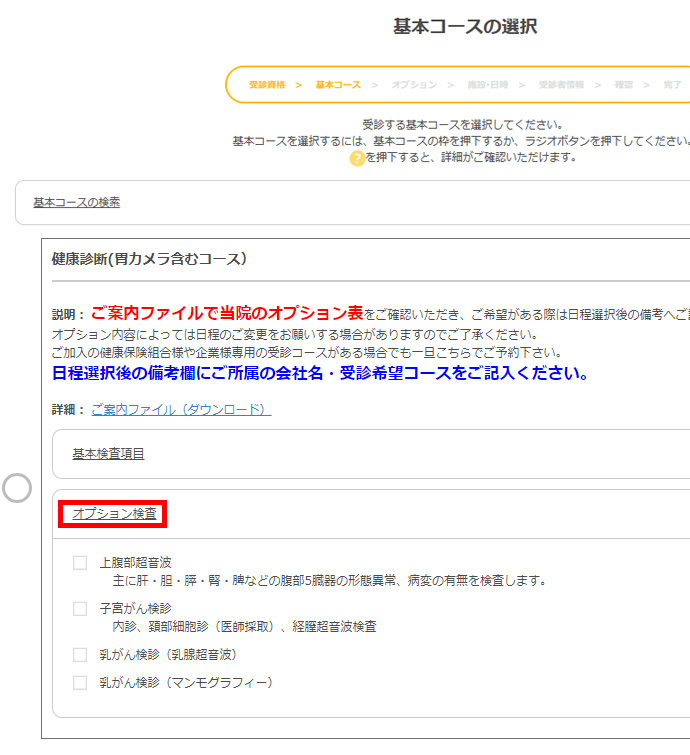This screenshot has width=690, height=755.
Task: Select the 完了 step in breadcrumb
Action: click(672, 85)
